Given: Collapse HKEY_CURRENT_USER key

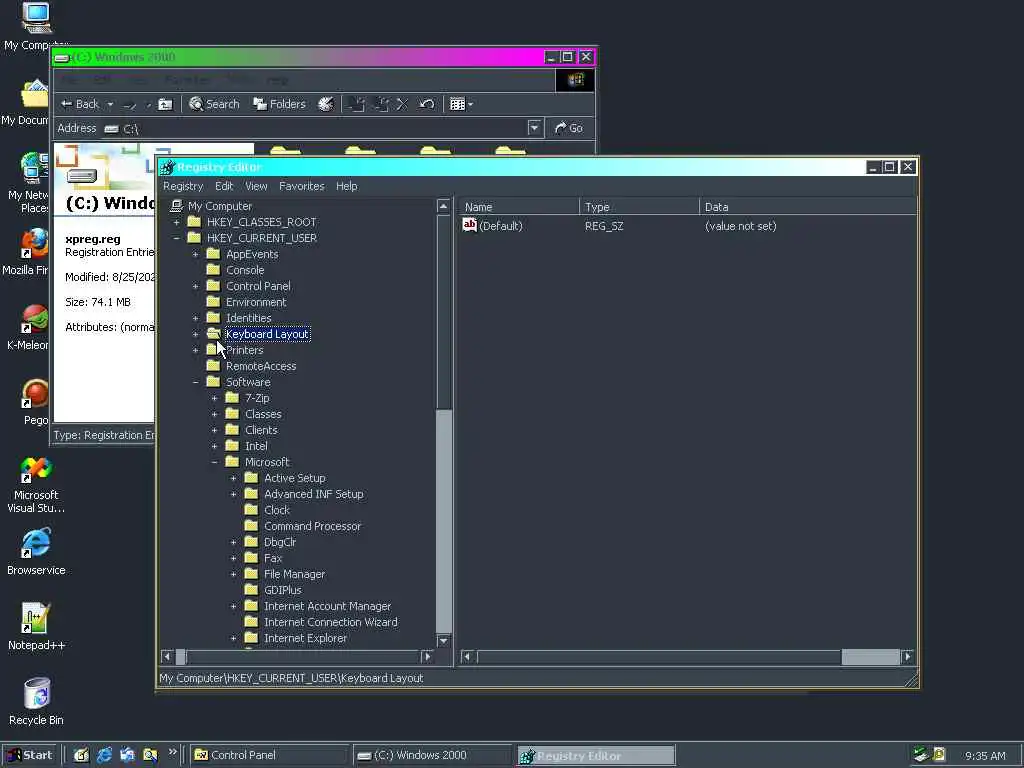Looking at the screenshot, I should coord(176,238).
